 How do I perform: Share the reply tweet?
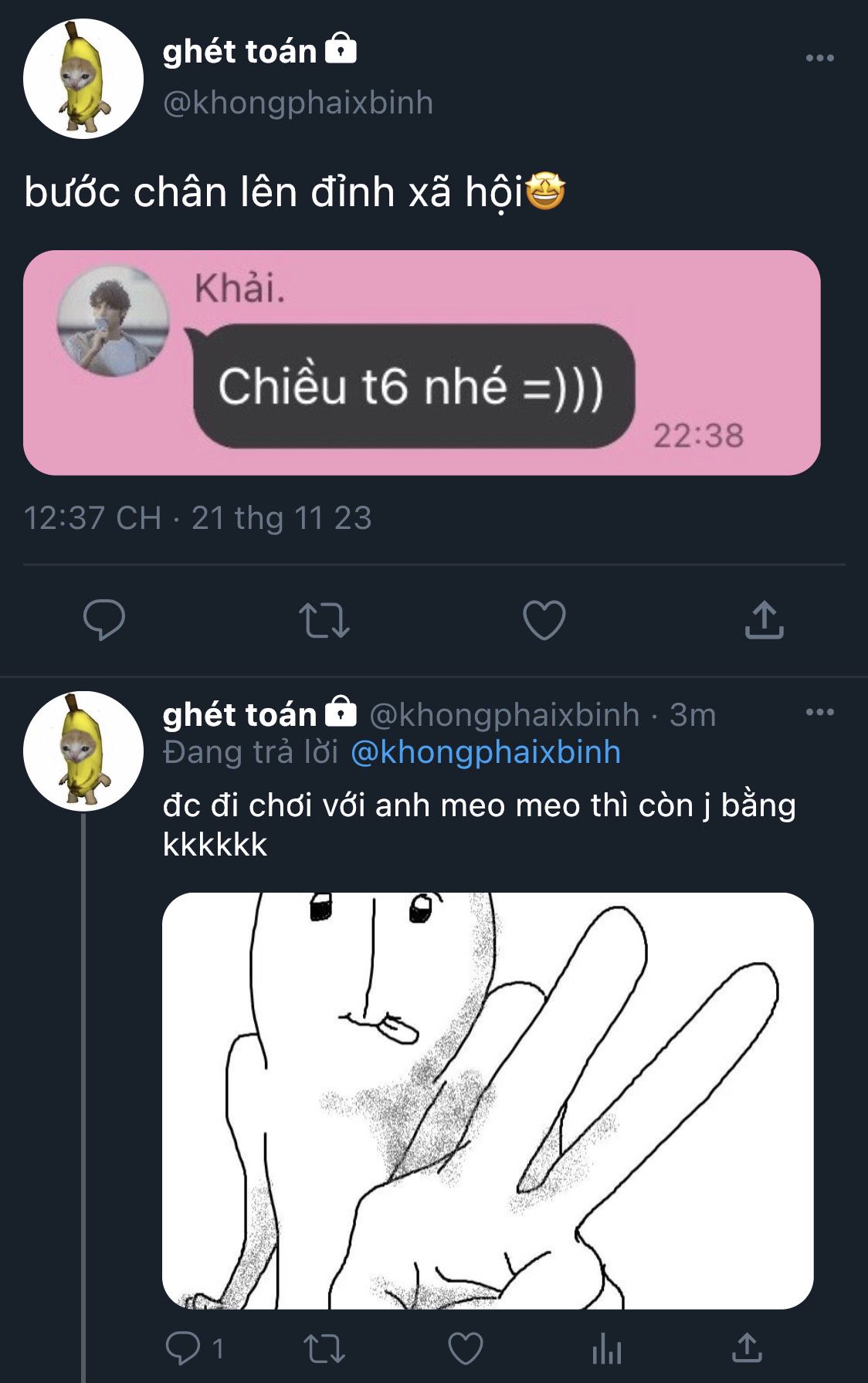[x=747, y=1347]
